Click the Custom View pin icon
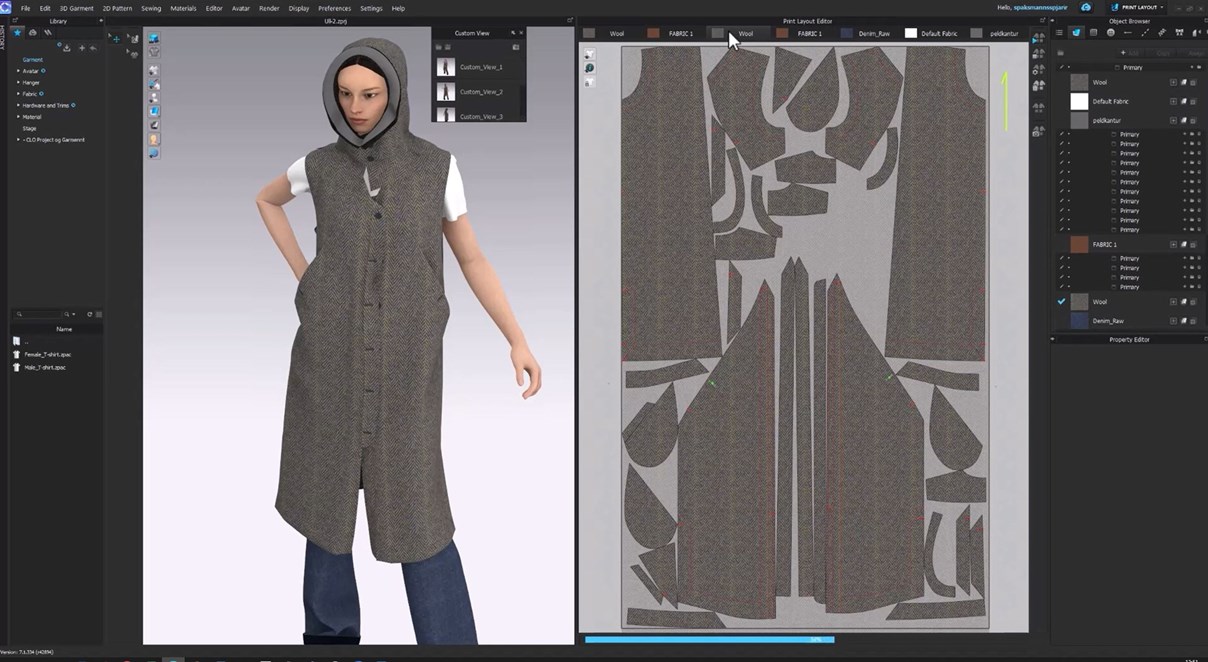 tap(513, 33)
